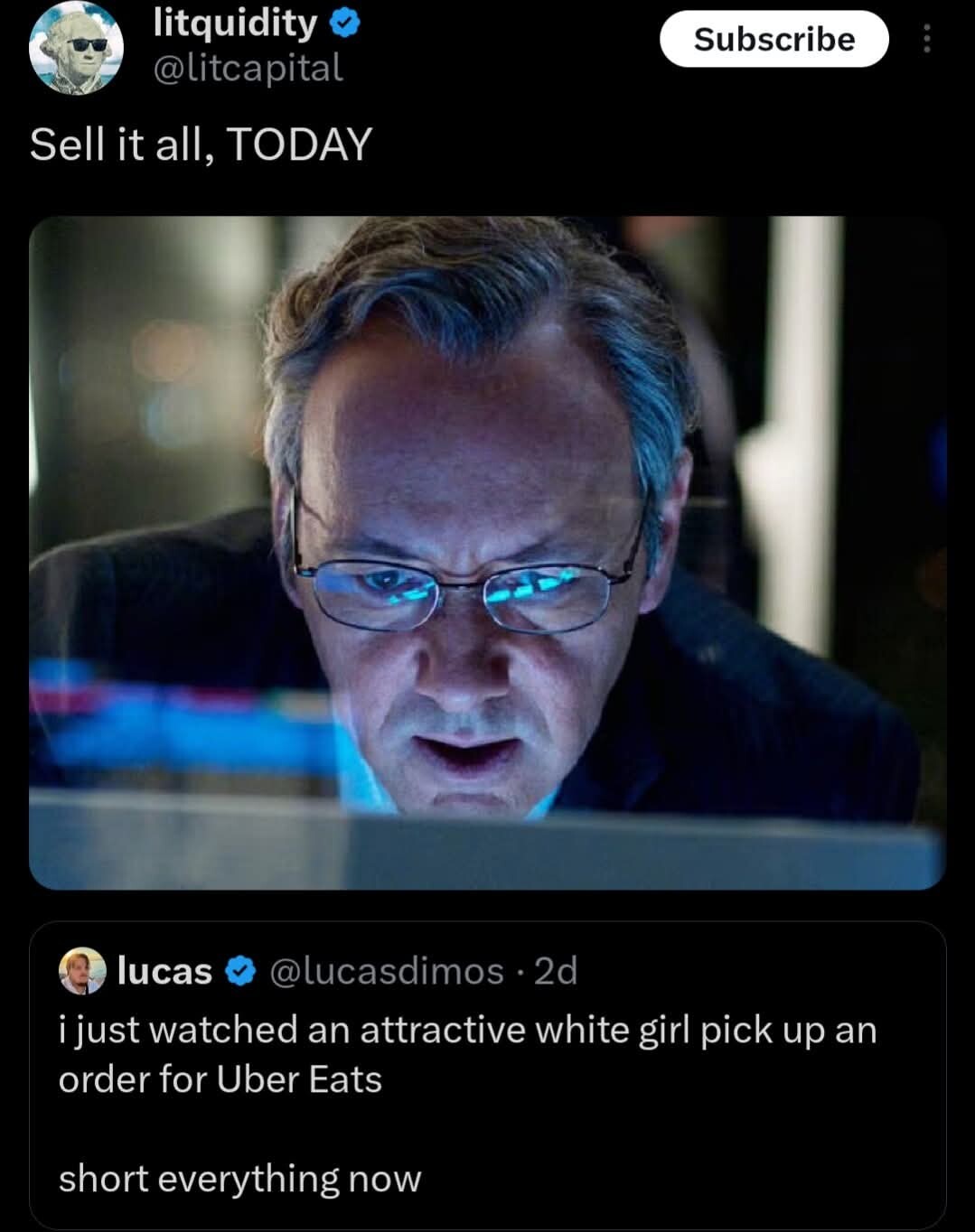Open the quoted tweet about Uber Eats
This screenshot has height=1232, width=975.
[x=487, y=1075]
